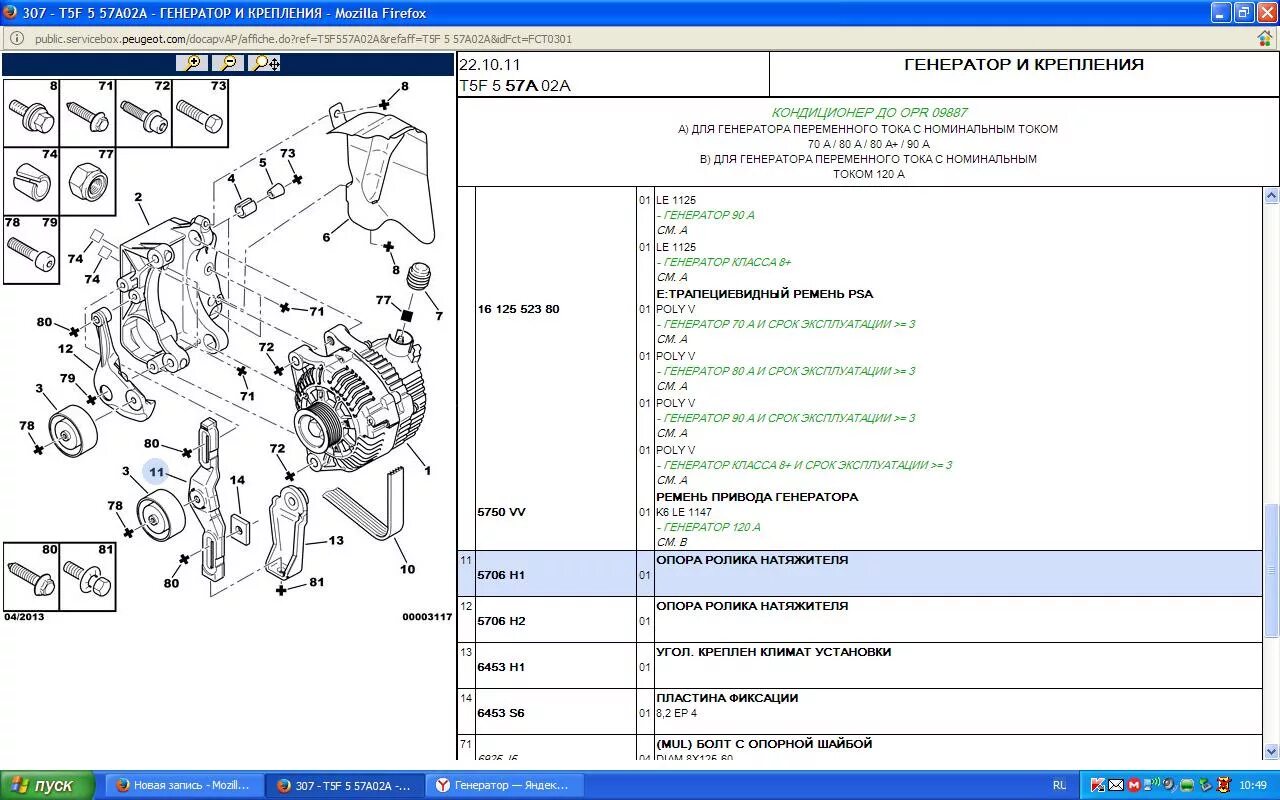This screenshot has width=1280, height=800.
Task: Click callout 2 support bracket in diagram
Action: tap(138, 197)
